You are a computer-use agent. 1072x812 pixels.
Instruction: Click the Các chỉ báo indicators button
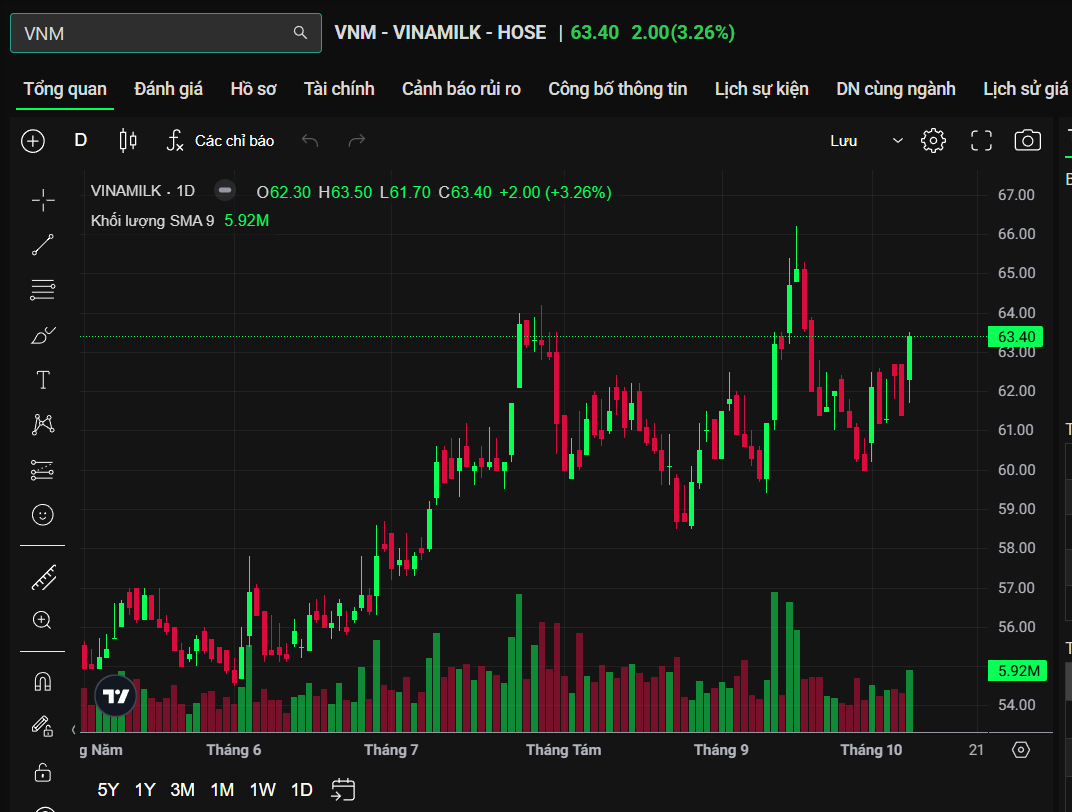point(220,141)
